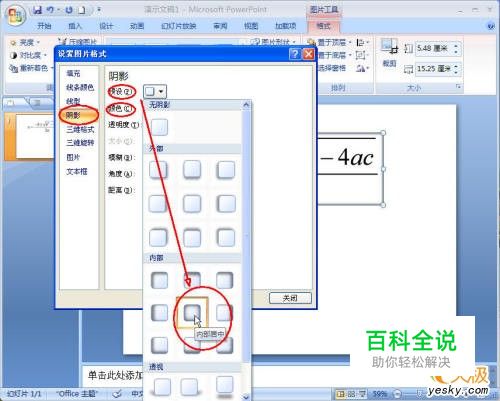Image resolution: width=500 pixels, height=401 pixels.
Task: Open the Contrast (对比度) dropdown
Action: pos(29,55)
